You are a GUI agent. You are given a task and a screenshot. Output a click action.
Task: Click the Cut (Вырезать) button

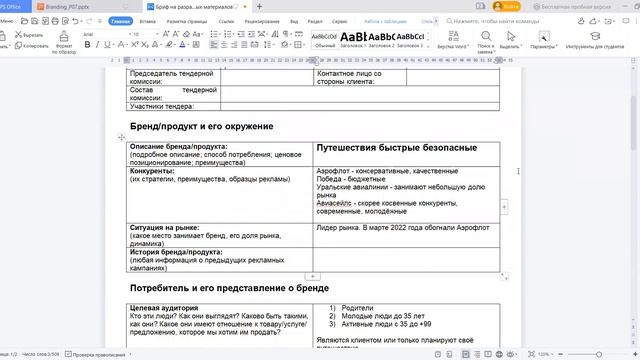tap(29, 35)
